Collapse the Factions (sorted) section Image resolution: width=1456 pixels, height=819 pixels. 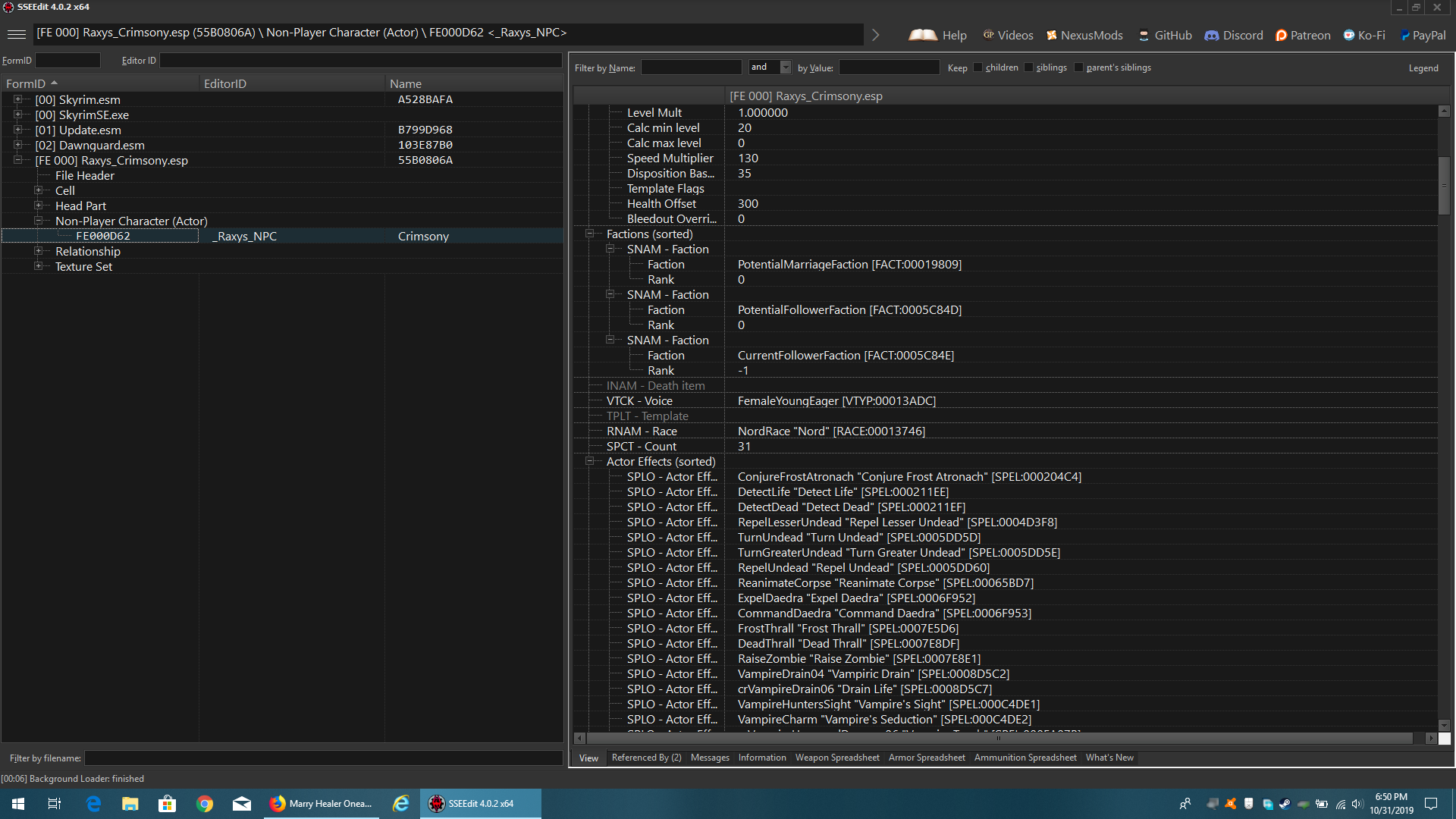[589, 234]
